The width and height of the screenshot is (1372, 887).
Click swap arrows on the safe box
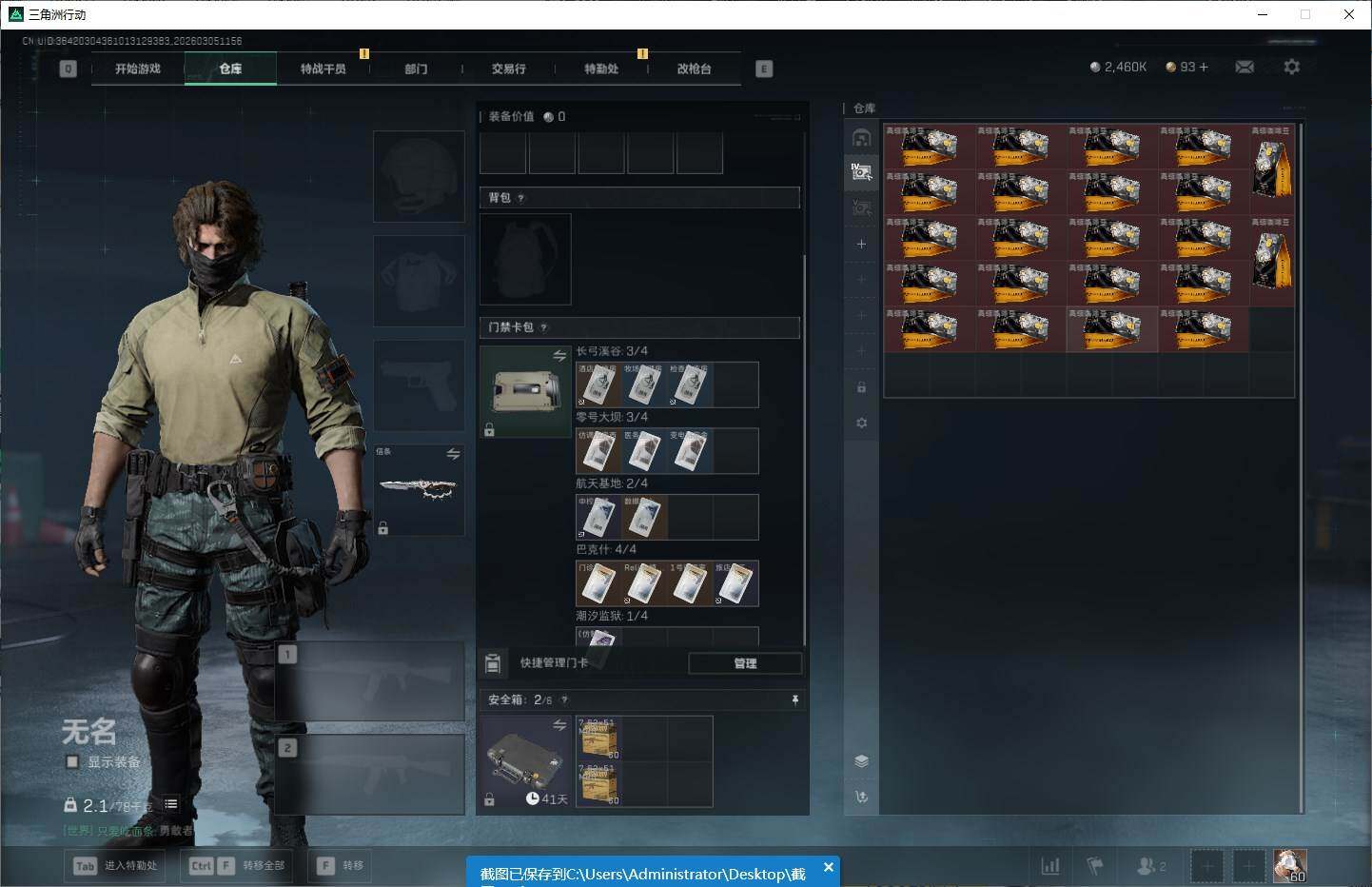point(559,725)
